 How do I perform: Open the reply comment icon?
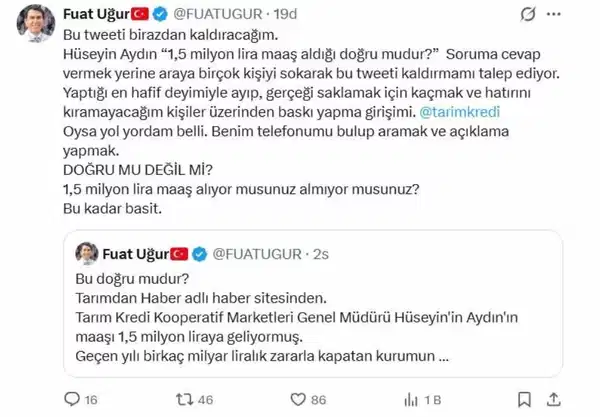tap(72, 399)
